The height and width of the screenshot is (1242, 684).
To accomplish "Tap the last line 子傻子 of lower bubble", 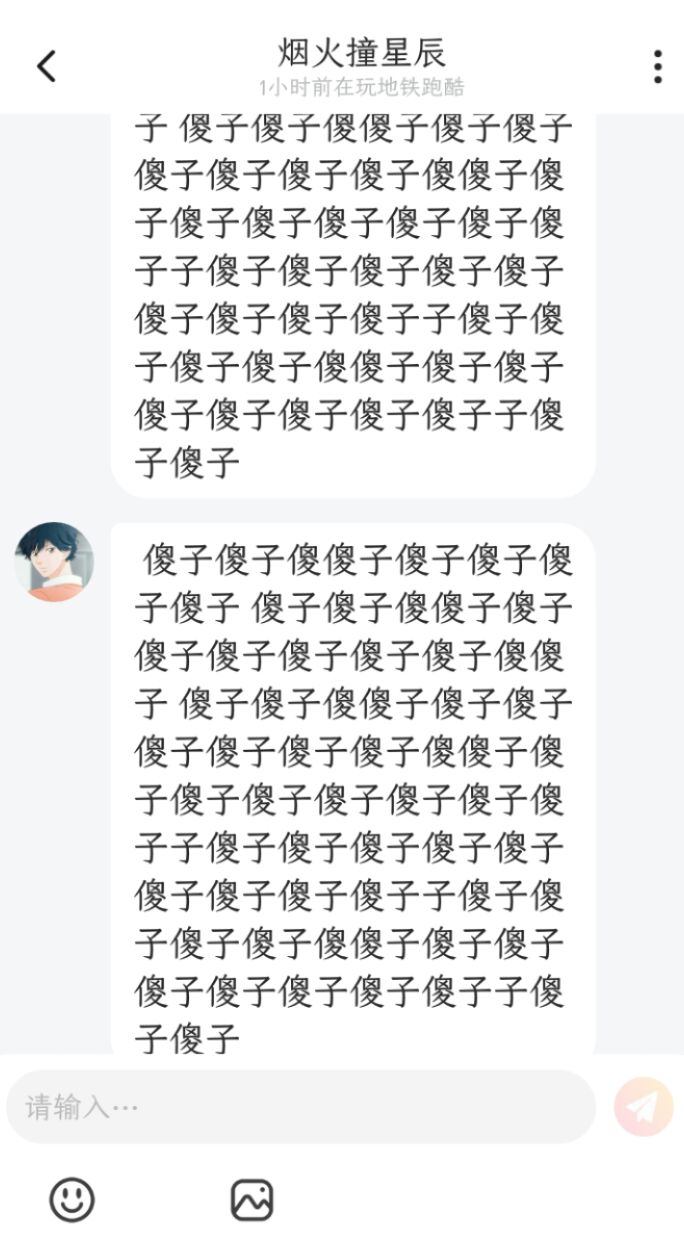I will pos(188,1039).
